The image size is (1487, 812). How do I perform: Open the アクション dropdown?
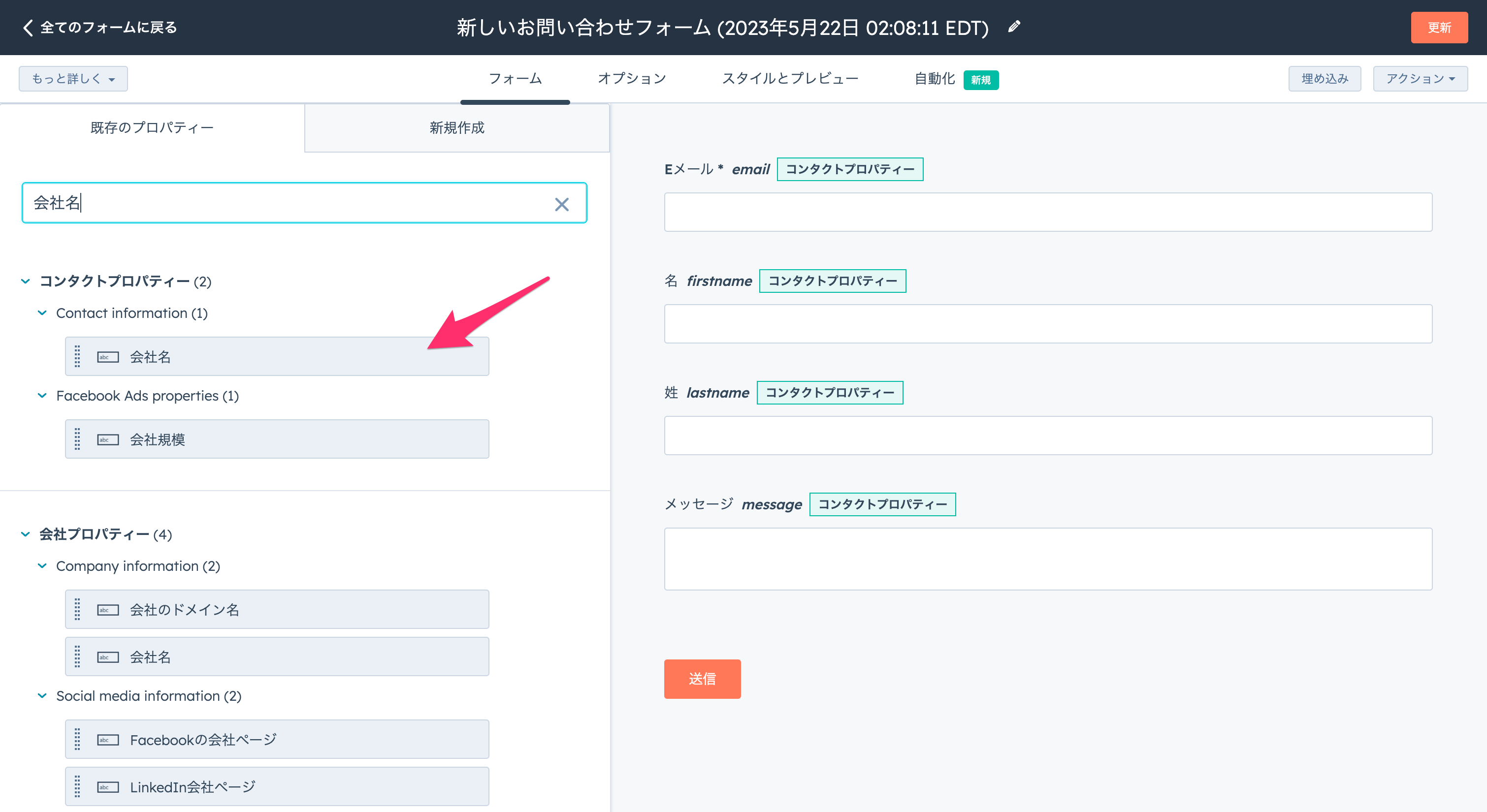tap(1420, 78)
